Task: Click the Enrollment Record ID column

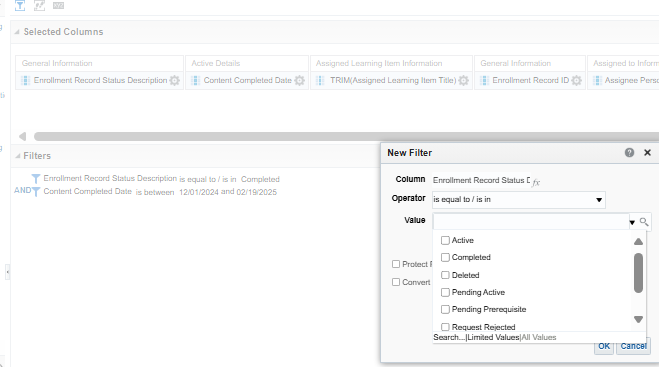Action: coord(530,80)
